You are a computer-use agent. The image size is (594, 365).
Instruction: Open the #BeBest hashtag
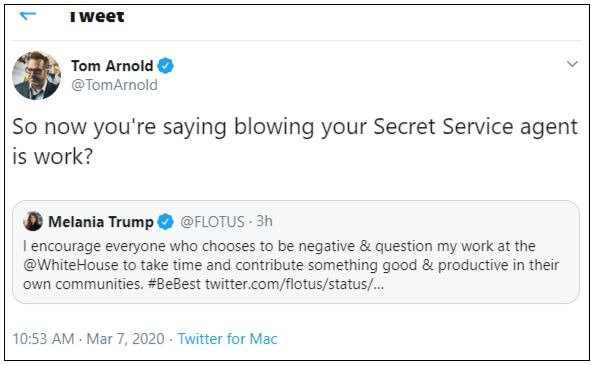174,284
